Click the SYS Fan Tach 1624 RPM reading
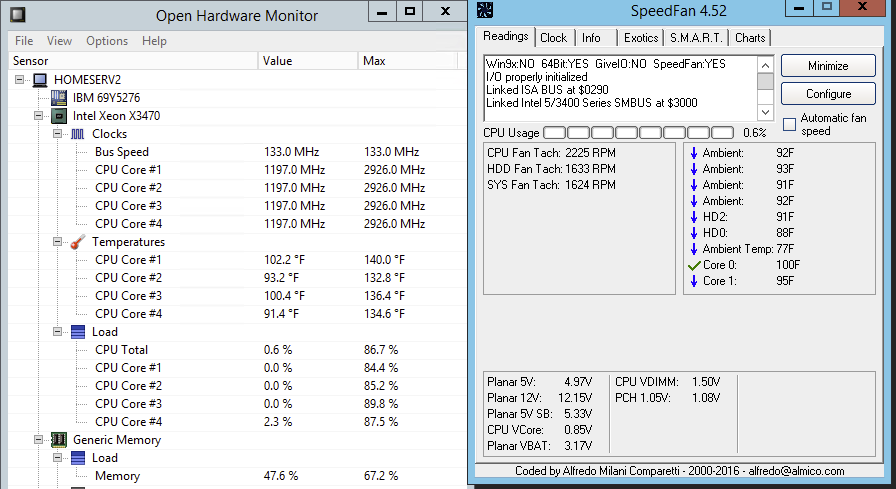 (x=551, y=185)
